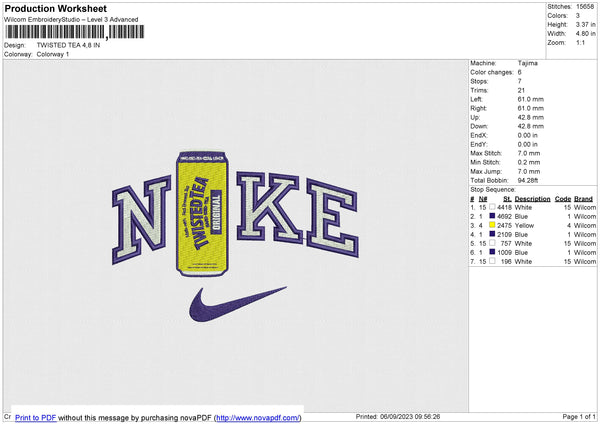Select the Stitches count 15658
Image resolution: width=600 pixels, height=424 pixels.
[585, 7]
